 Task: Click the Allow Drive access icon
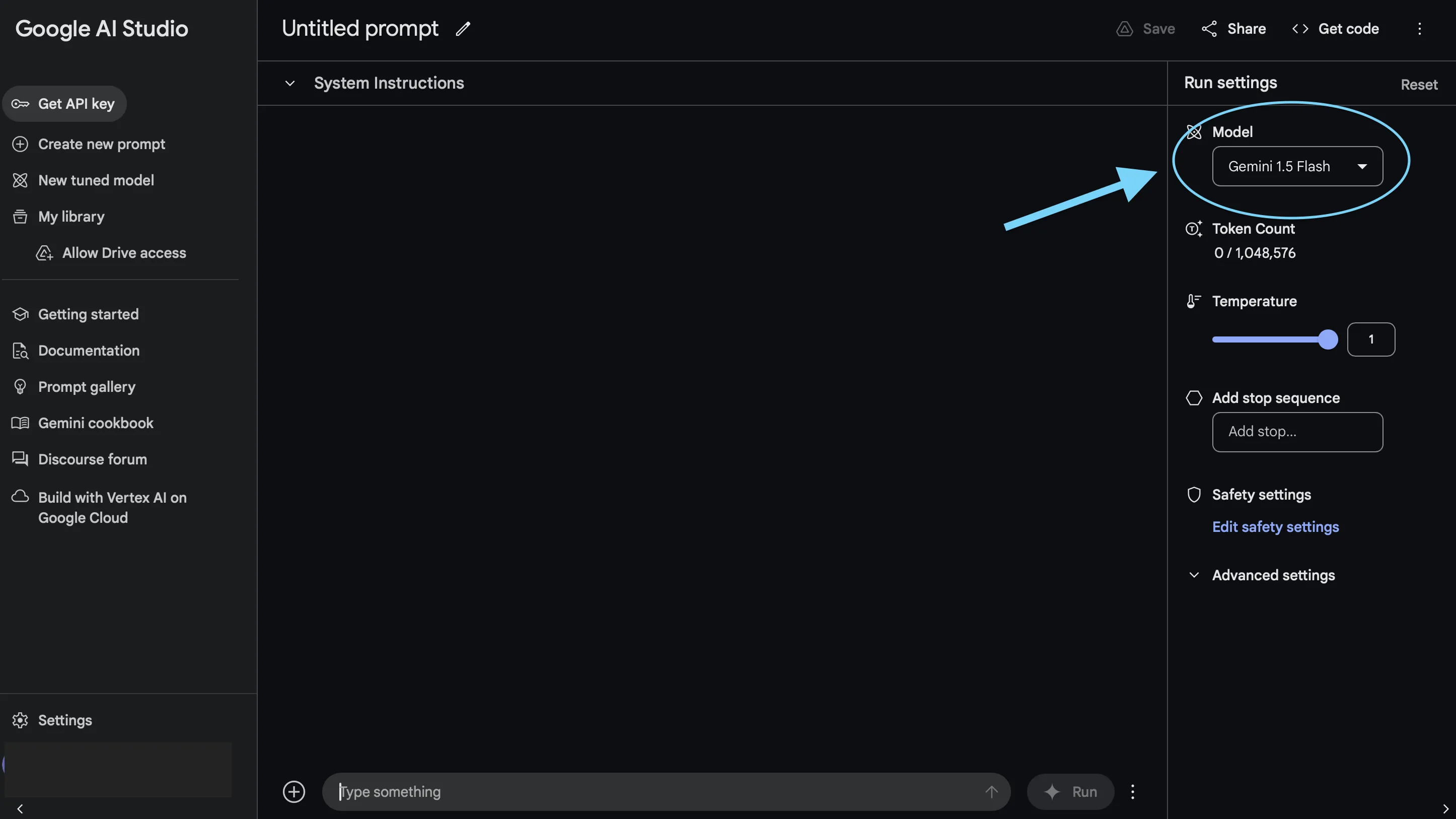pyautogui.click(x=44, y=252)
